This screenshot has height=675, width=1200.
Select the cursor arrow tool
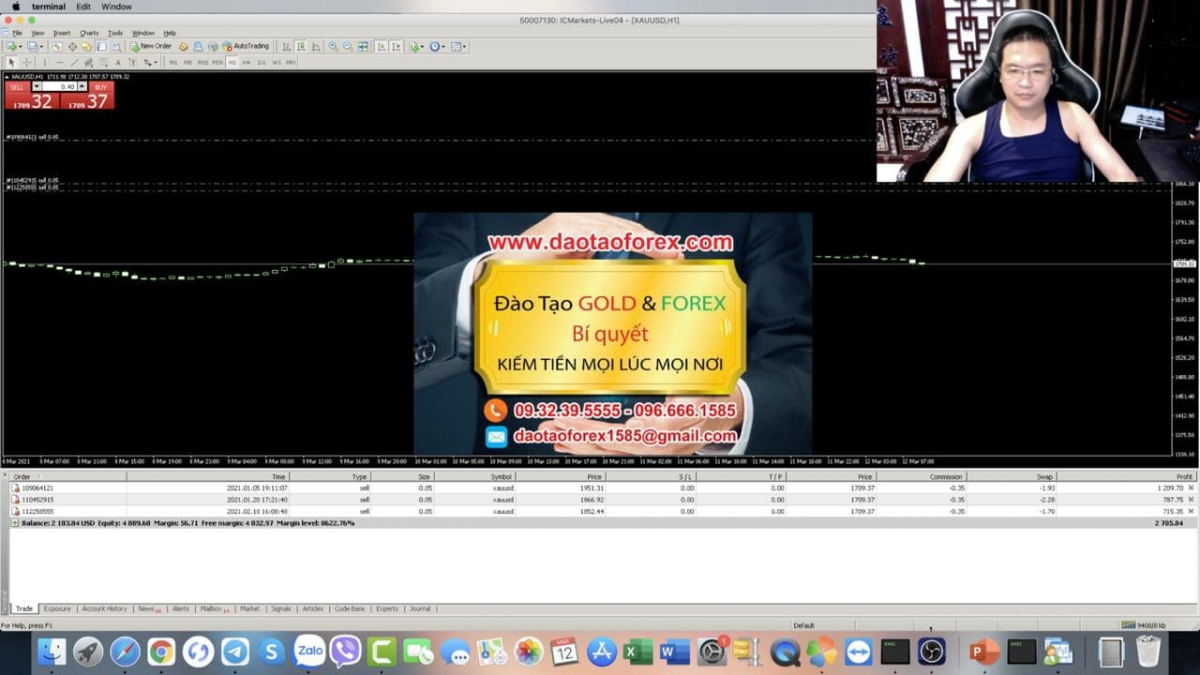(11, 63)
